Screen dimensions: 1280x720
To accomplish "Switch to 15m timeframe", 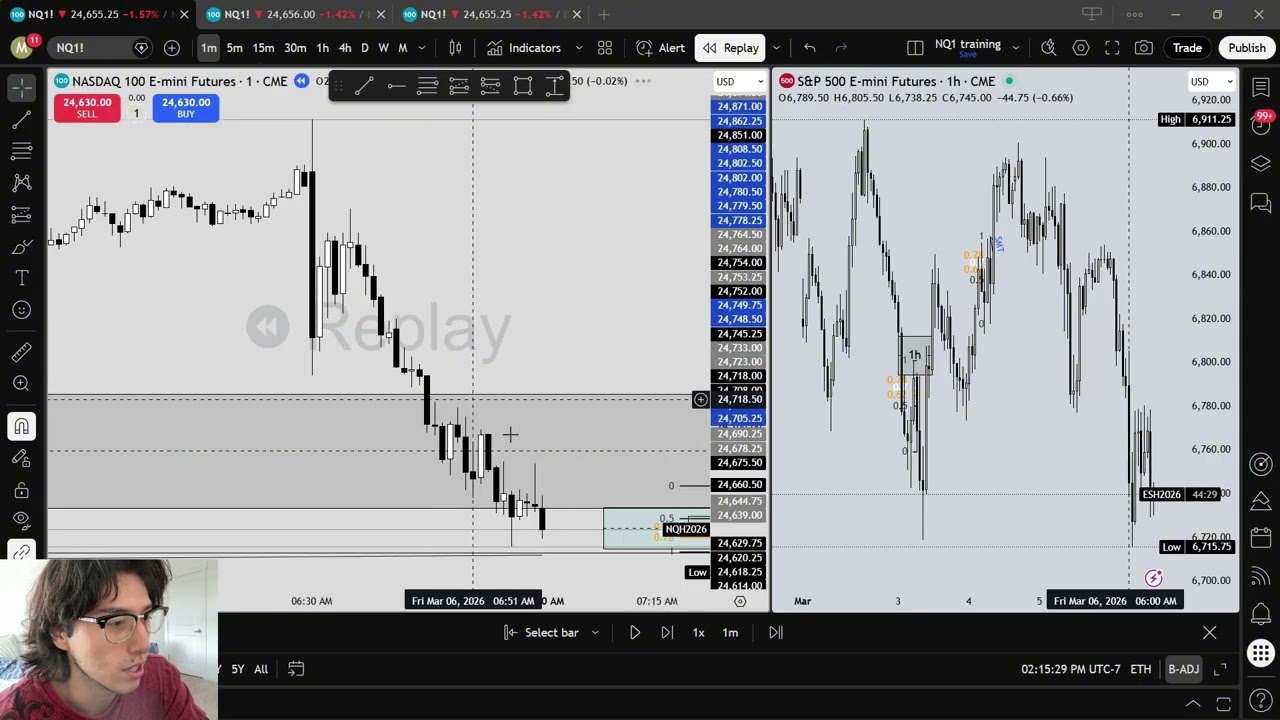I will 263,48.
